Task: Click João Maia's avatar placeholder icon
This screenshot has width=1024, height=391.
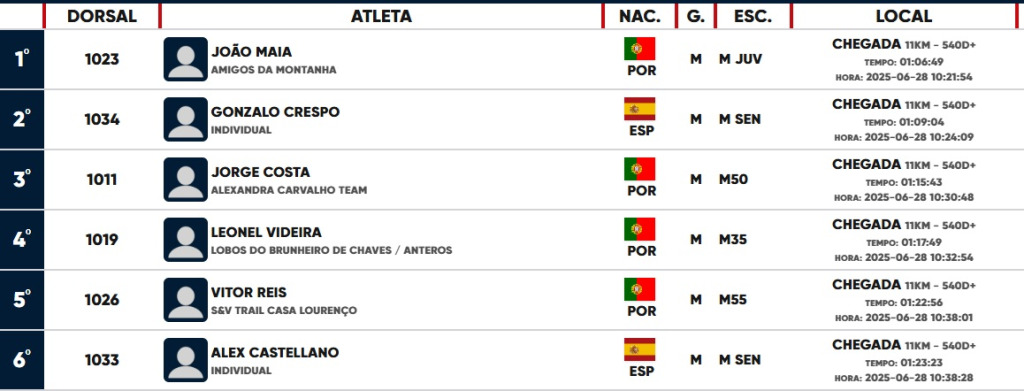Action: pos(185,59)
